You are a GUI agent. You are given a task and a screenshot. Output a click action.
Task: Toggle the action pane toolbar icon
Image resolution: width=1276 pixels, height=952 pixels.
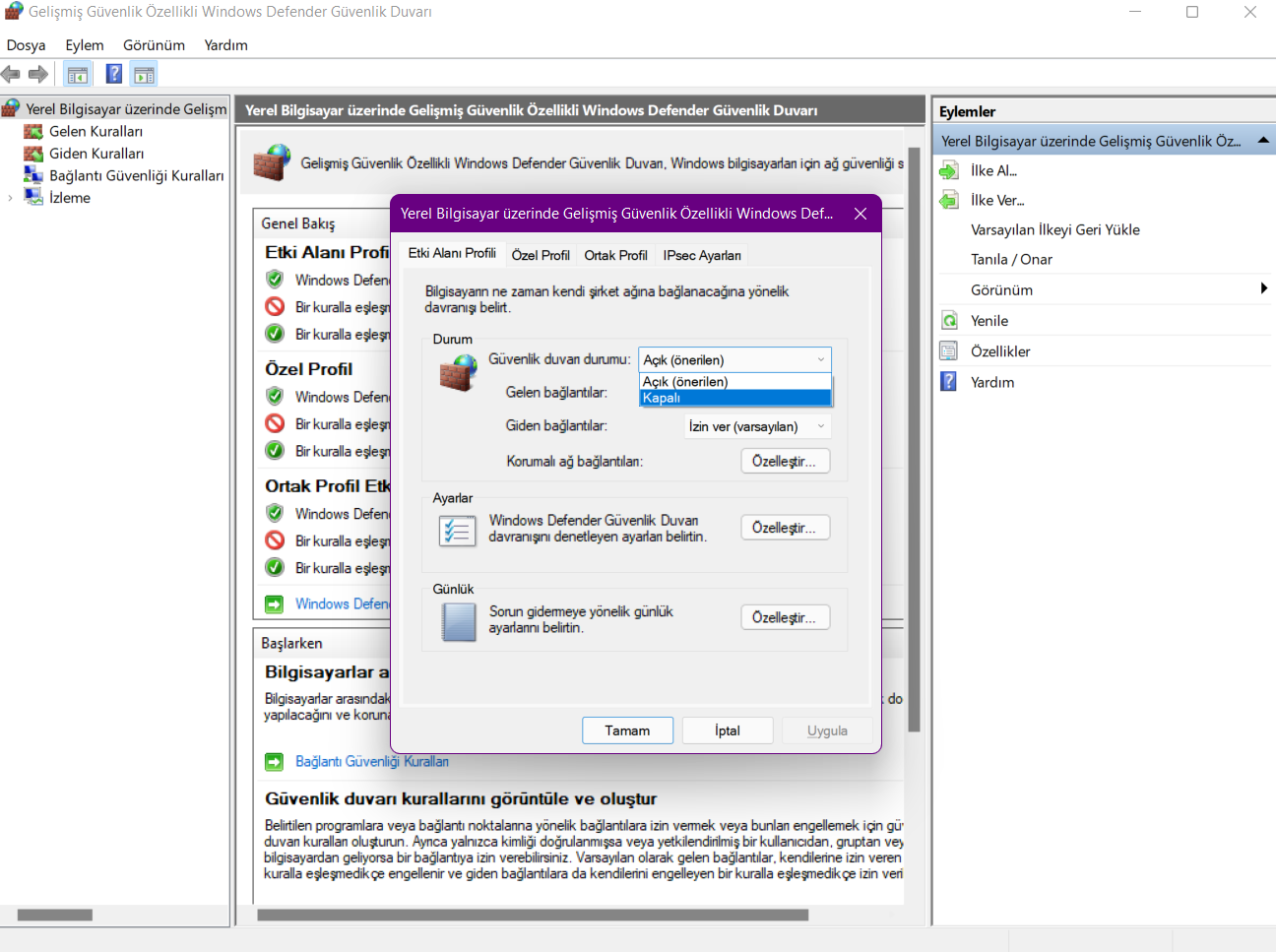pos(145,74)
